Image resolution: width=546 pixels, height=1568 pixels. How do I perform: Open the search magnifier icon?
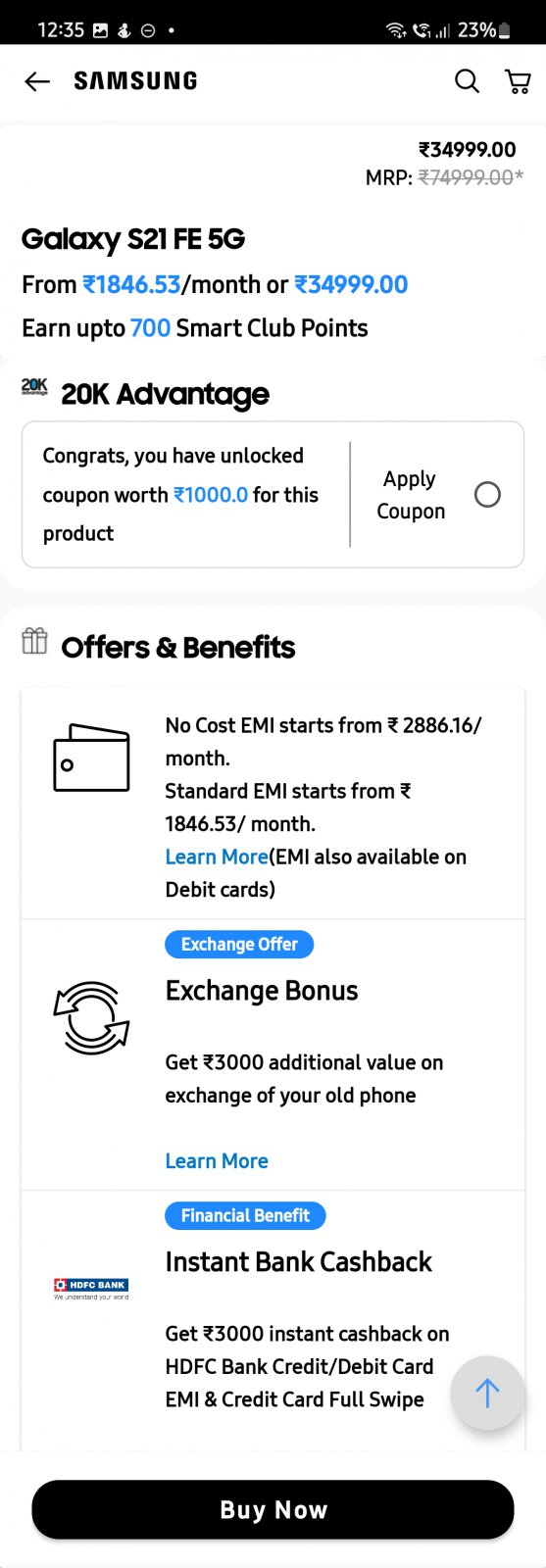(x=468, y=81)
